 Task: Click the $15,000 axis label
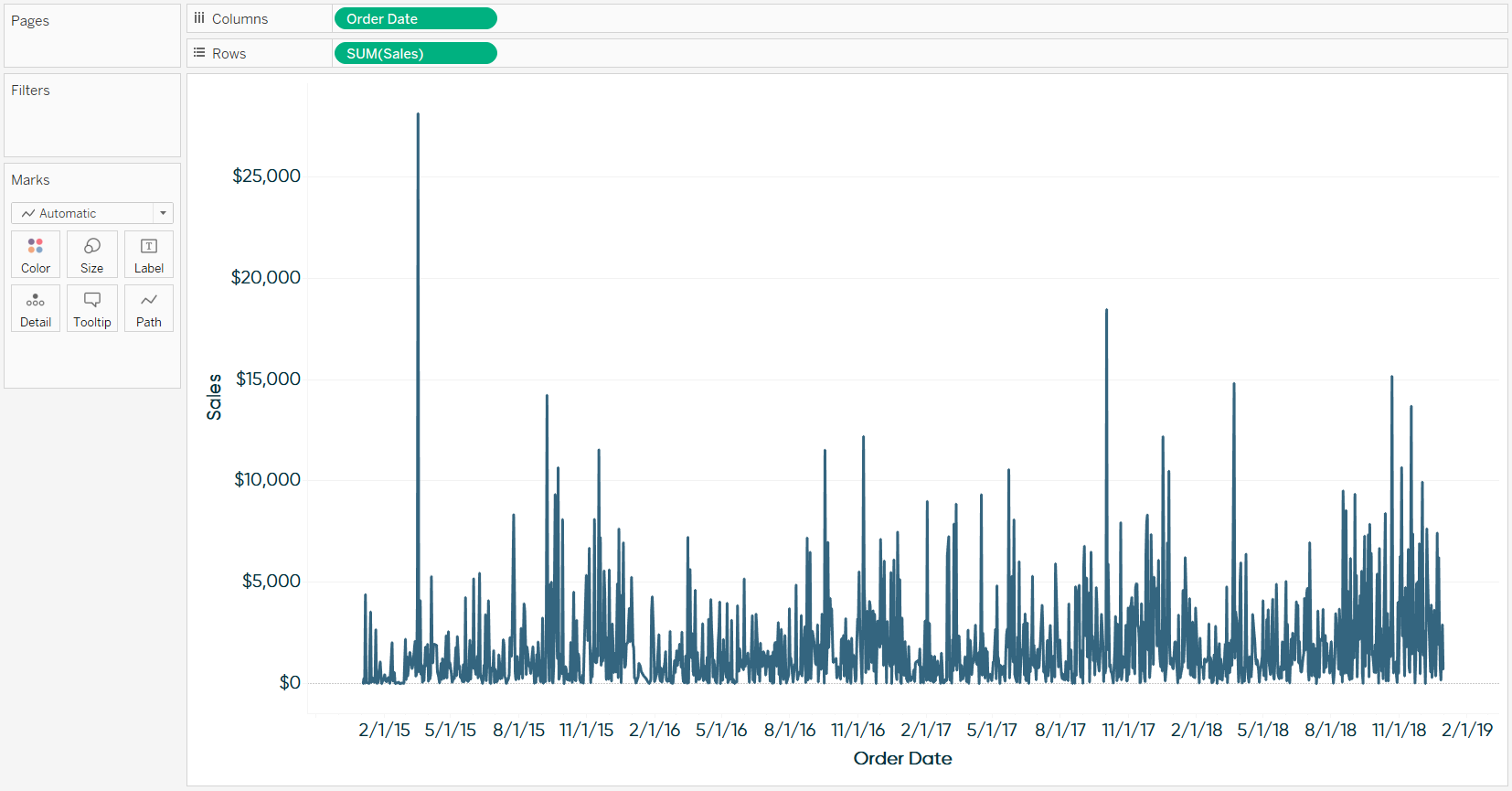click(268, 379)
